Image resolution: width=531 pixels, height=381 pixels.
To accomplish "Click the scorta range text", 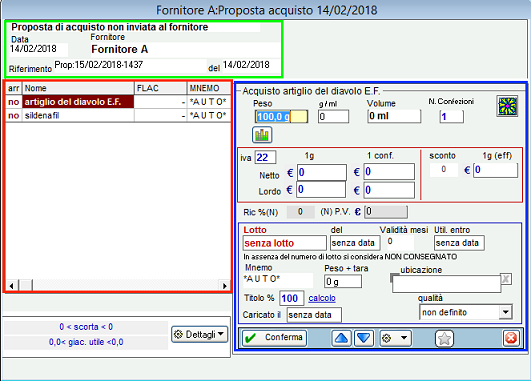I will point(86,327).
